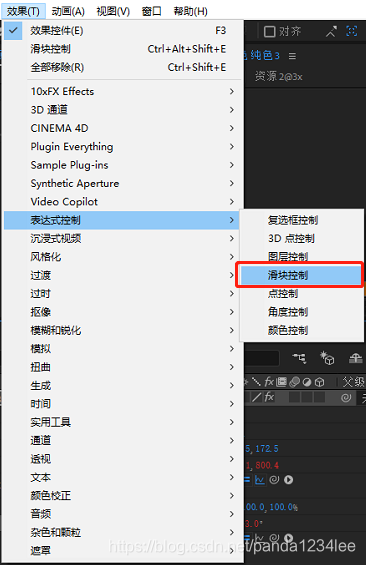The image size is (366, 565).
Task: Toggle the layer's fx effects switch
Action: pos(269,397)
